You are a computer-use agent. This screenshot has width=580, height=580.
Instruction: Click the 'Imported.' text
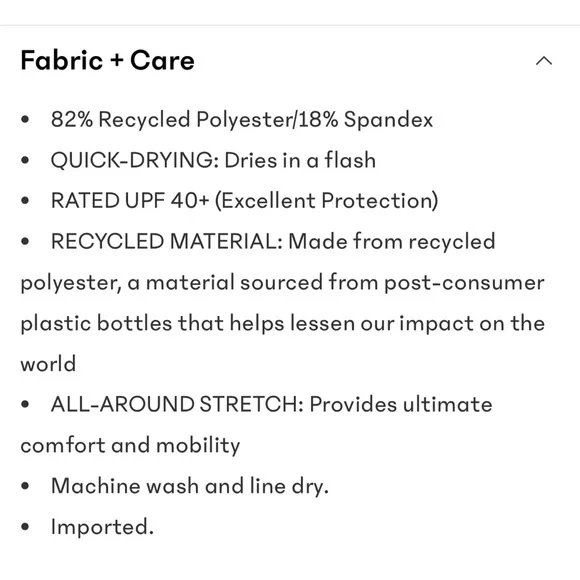coord(102,526)
